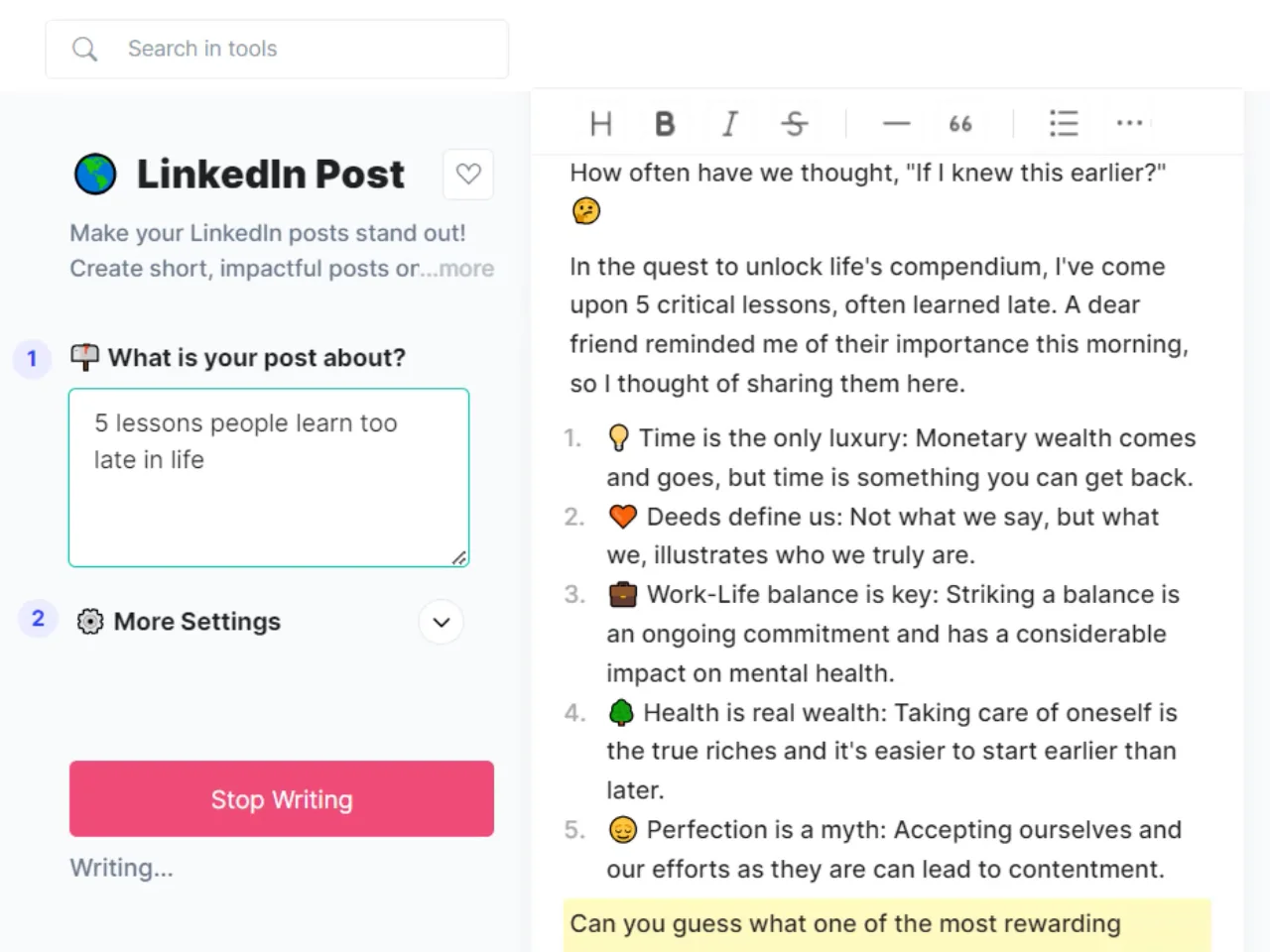Click the textarea resize handle

tap(458, 558)
